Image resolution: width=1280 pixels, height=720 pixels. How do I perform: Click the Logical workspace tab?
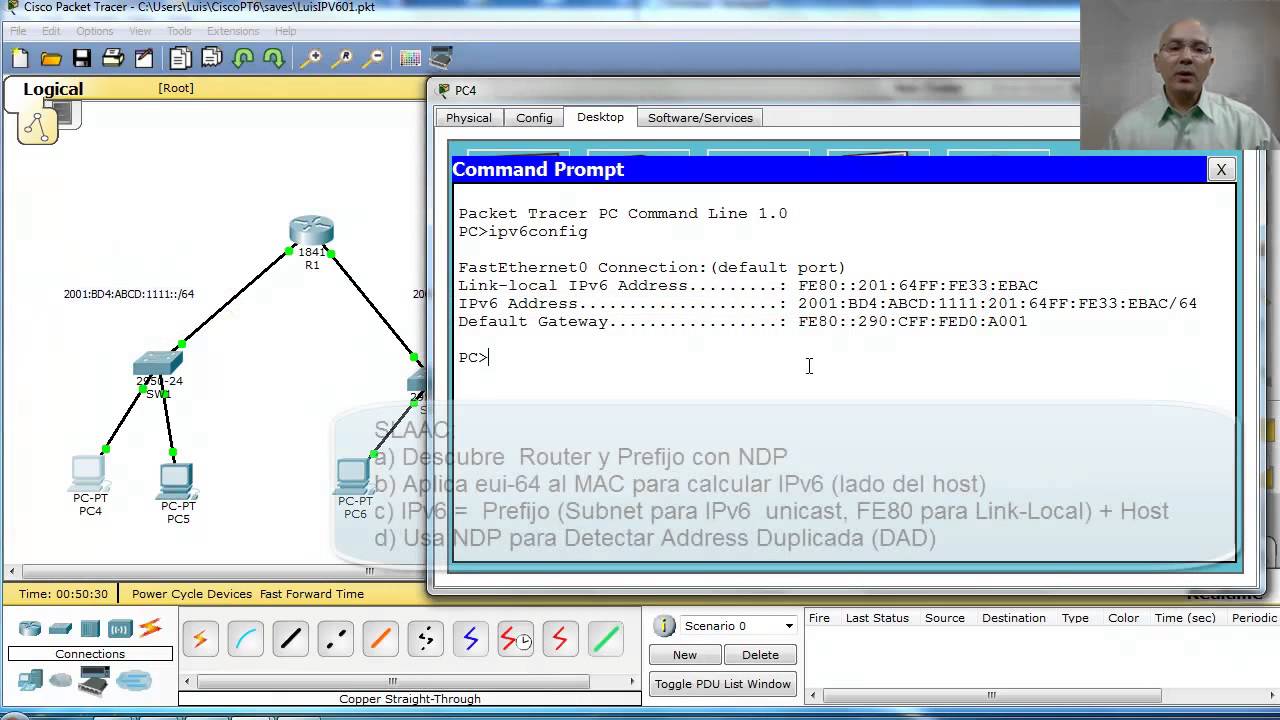53,89
